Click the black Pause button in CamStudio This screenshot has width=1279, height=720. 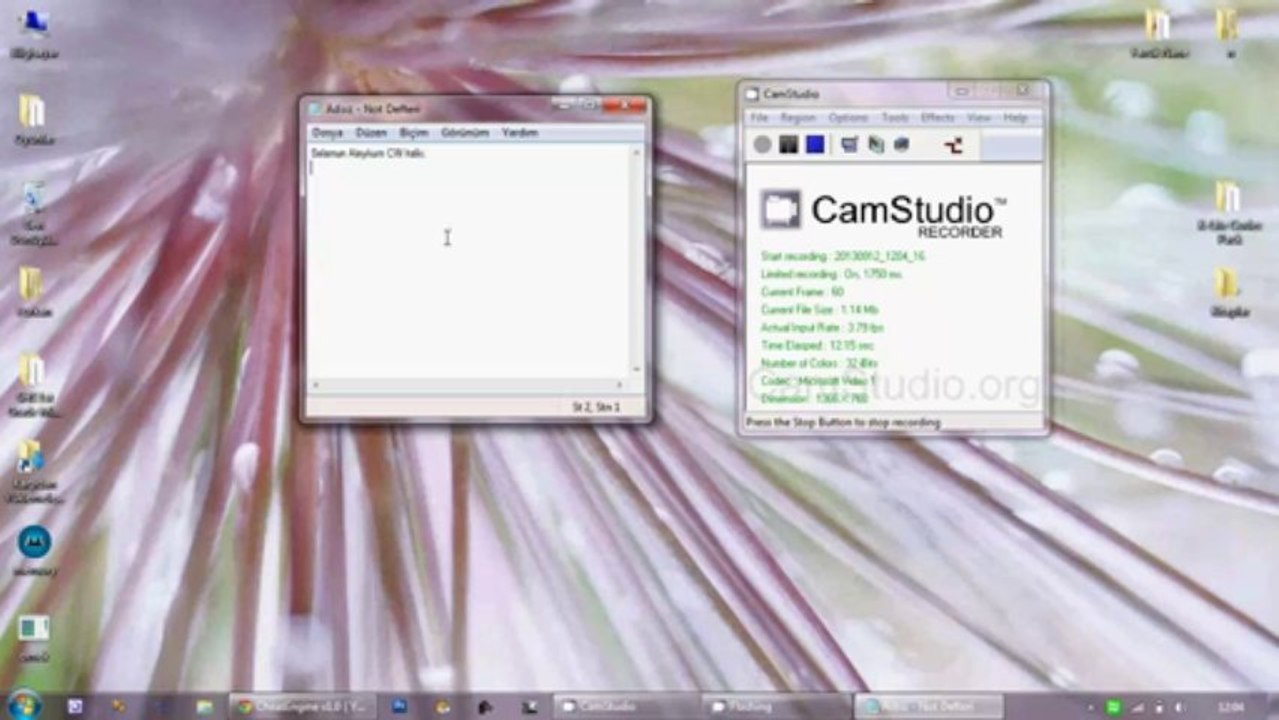(x=788, y=145)
